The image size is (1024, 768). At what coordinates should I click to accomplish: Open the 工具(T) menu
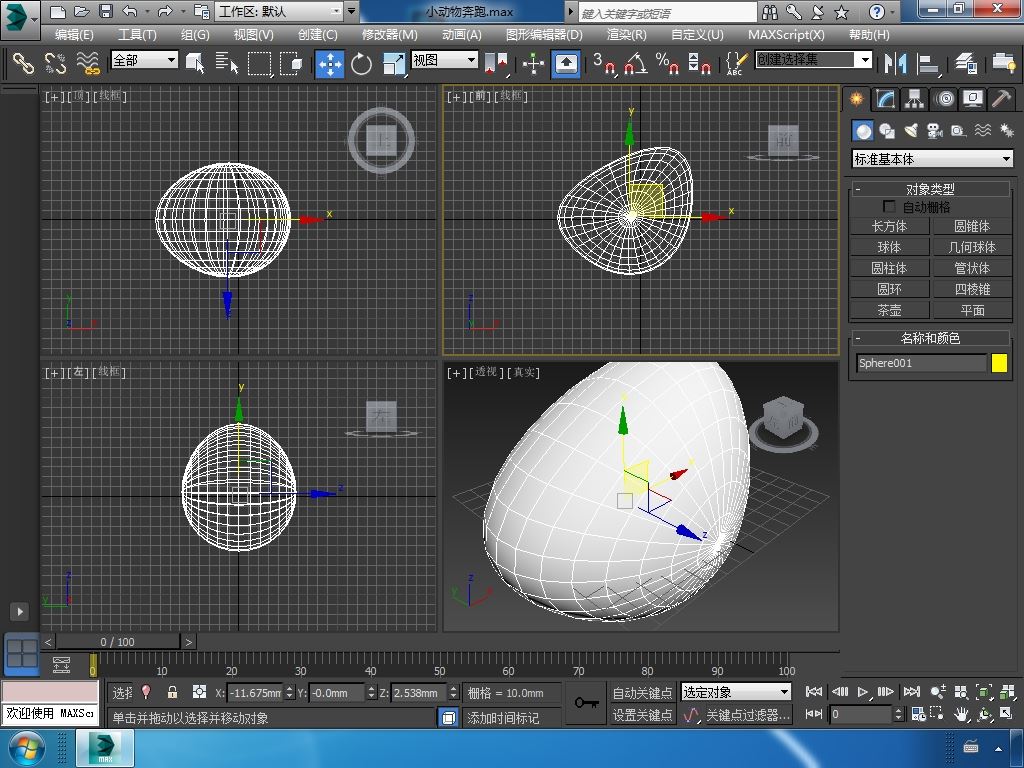[x=136, y=35]
